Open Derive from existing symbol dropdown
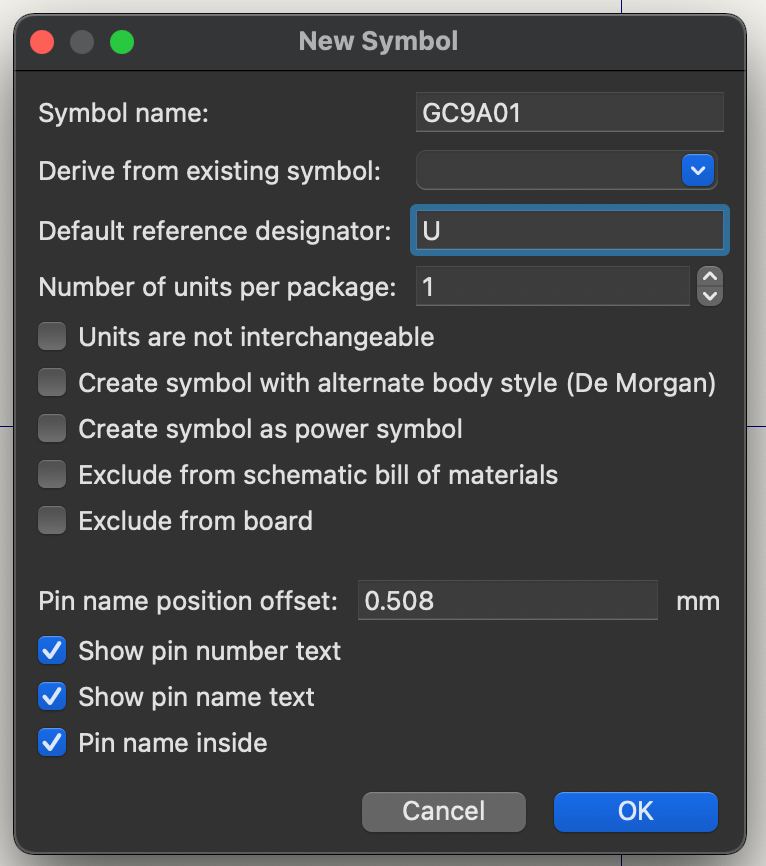 (548, 171)
